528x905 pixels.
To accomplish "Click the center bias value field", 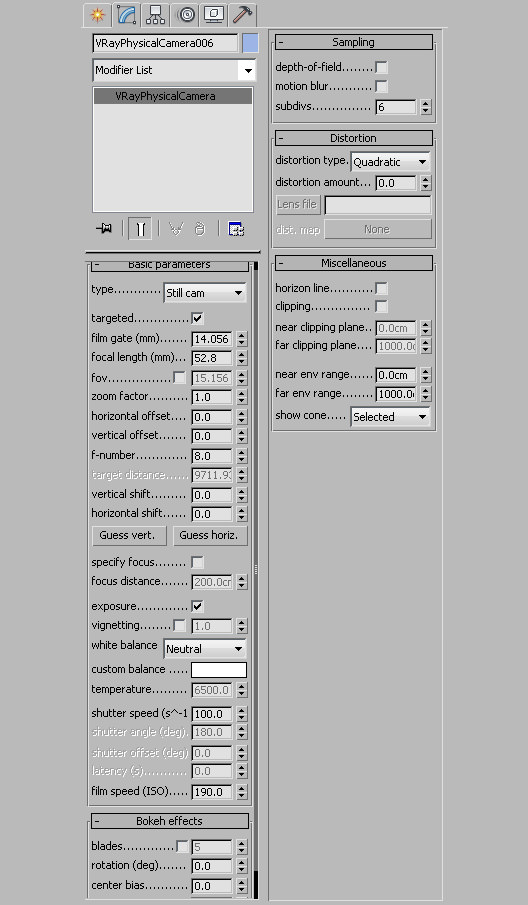I will (x=212, y=886).
